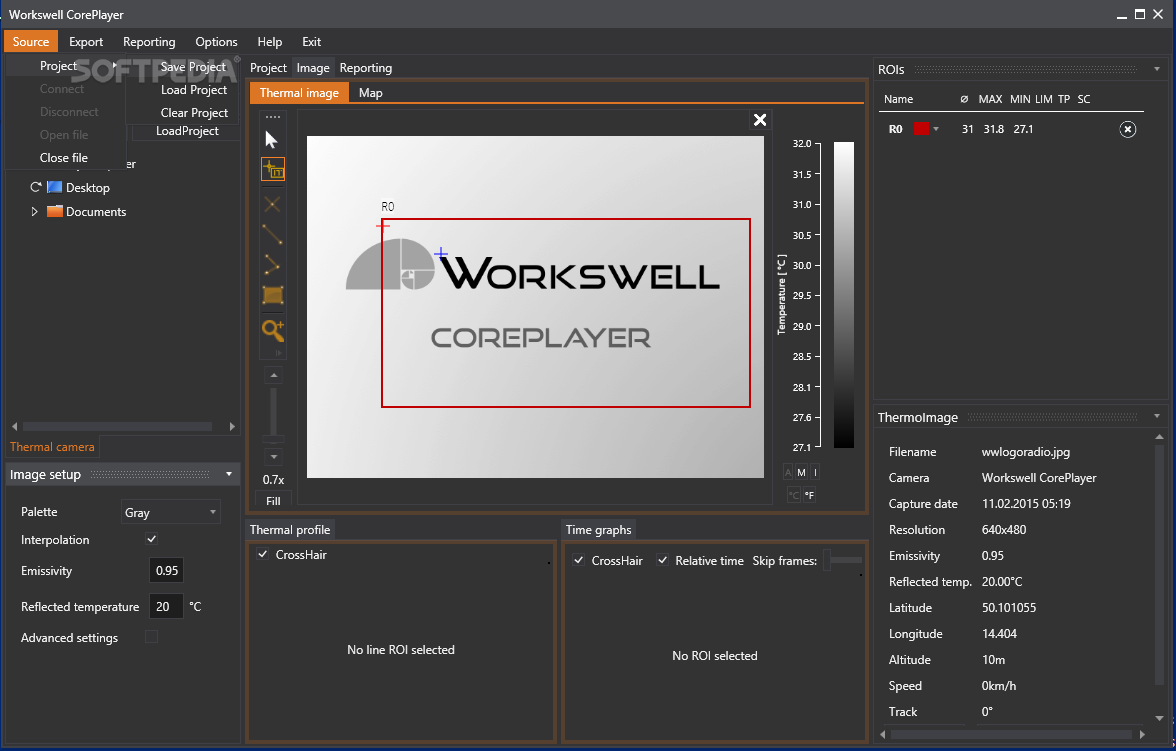Expand the Documents tree node

click(34, 212)
